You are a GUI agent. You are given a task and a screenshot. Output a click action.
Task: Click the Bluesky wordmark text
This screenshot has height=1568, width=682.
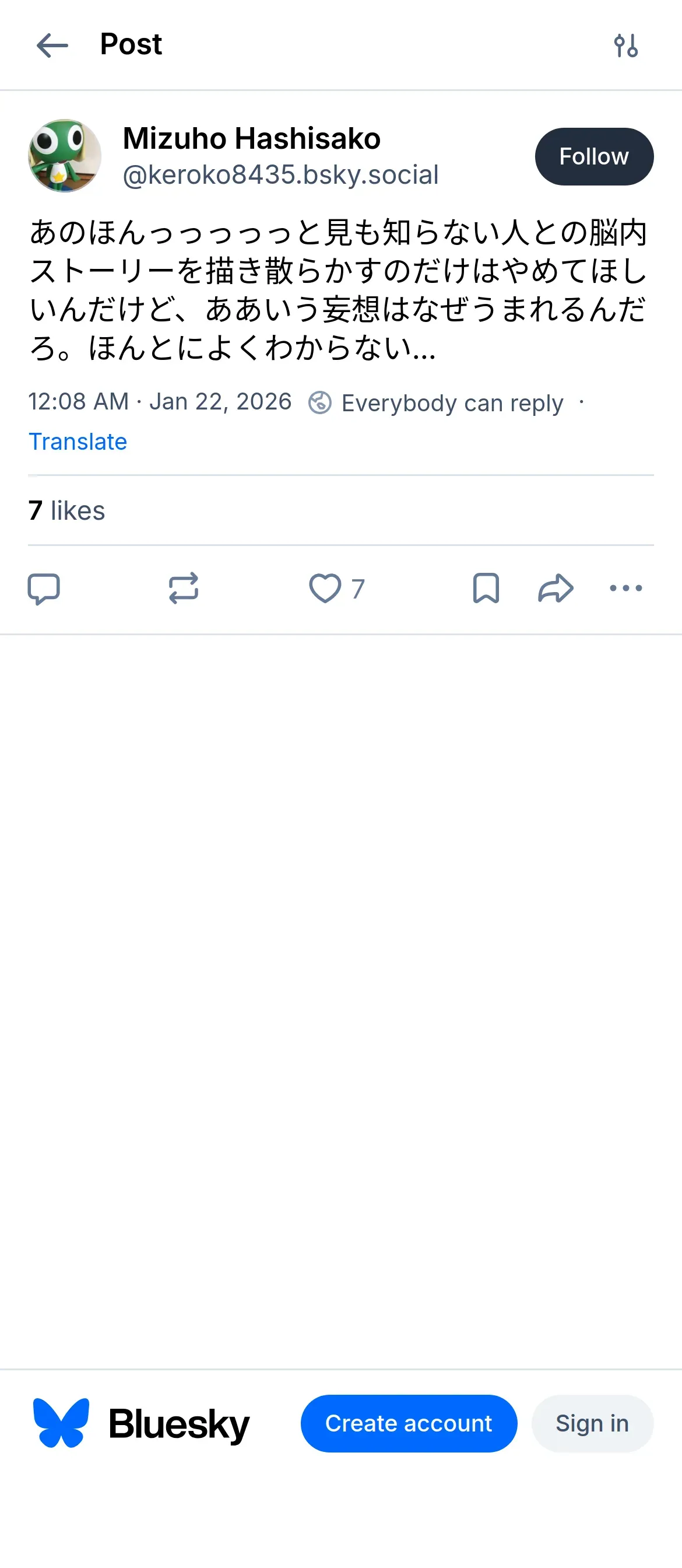(x=179, y=1424)
